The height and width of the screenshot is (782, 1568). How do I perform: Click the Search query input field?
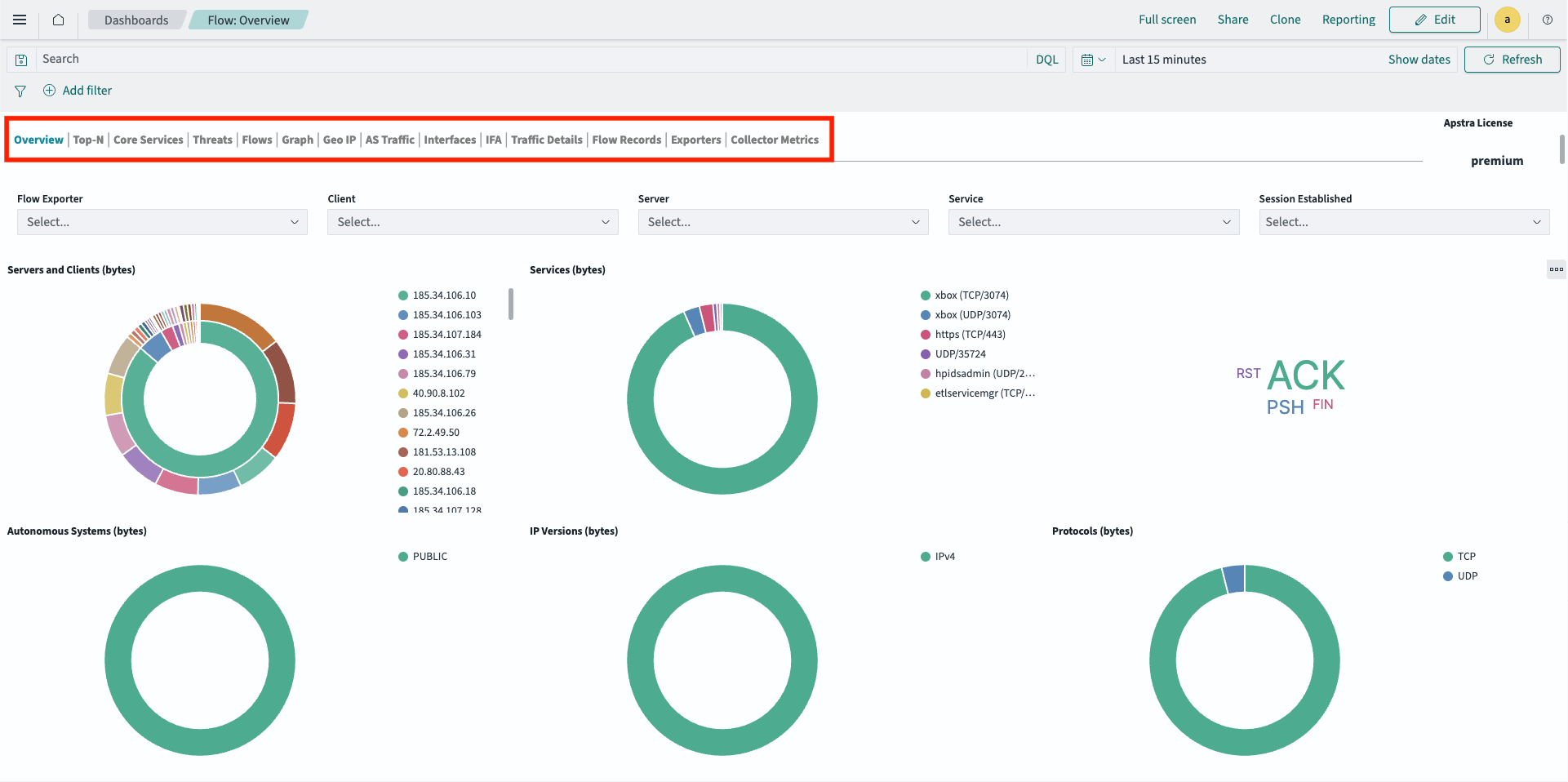click(x=531, y=60)
